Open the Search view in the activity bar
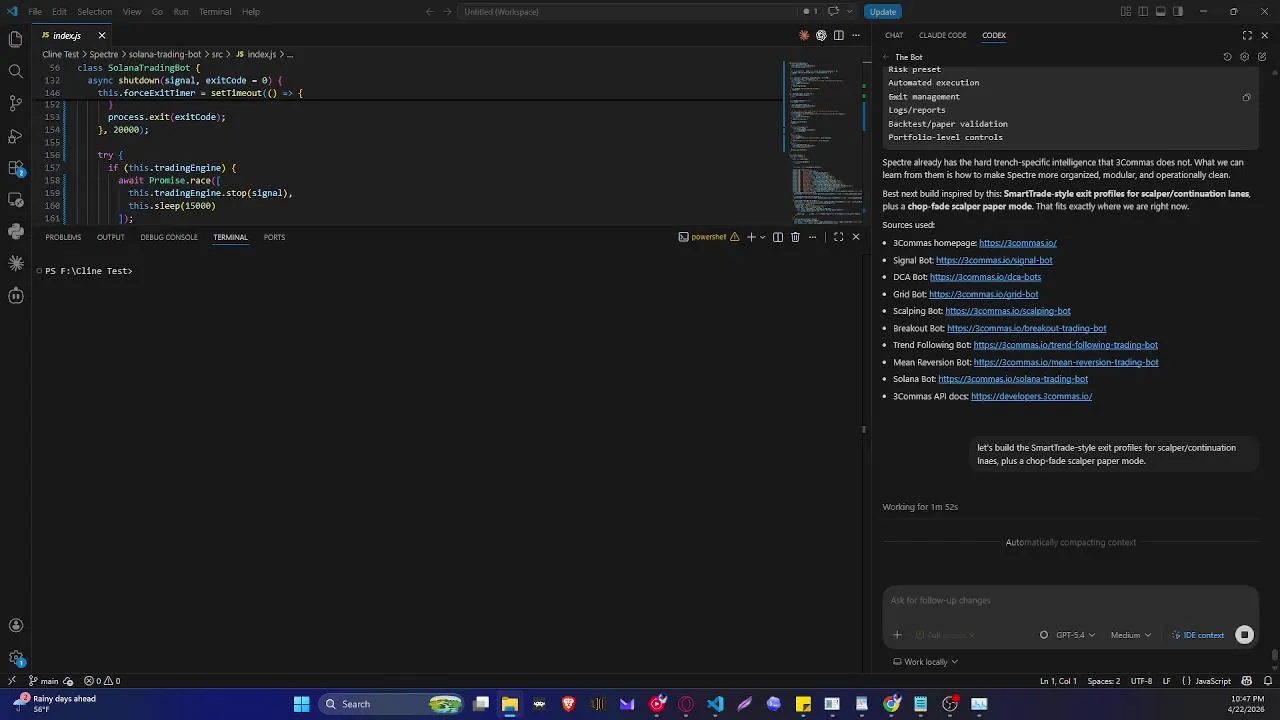This screenshot has width=1280, height=720. [15, 71]
